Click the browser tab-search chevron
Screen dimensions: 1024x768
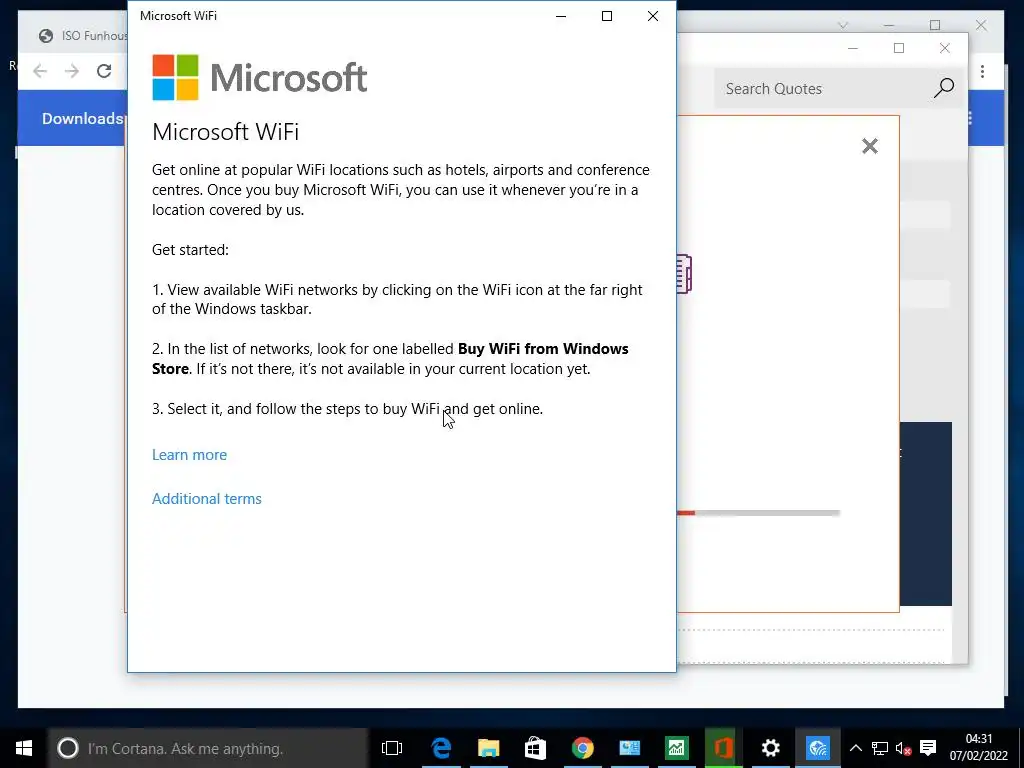coord(843,25)
